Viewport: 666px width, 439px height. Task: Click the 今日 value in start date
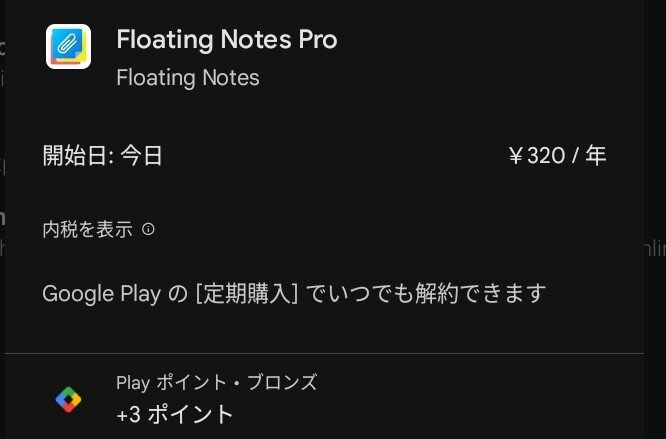click(x=141, y=155)
